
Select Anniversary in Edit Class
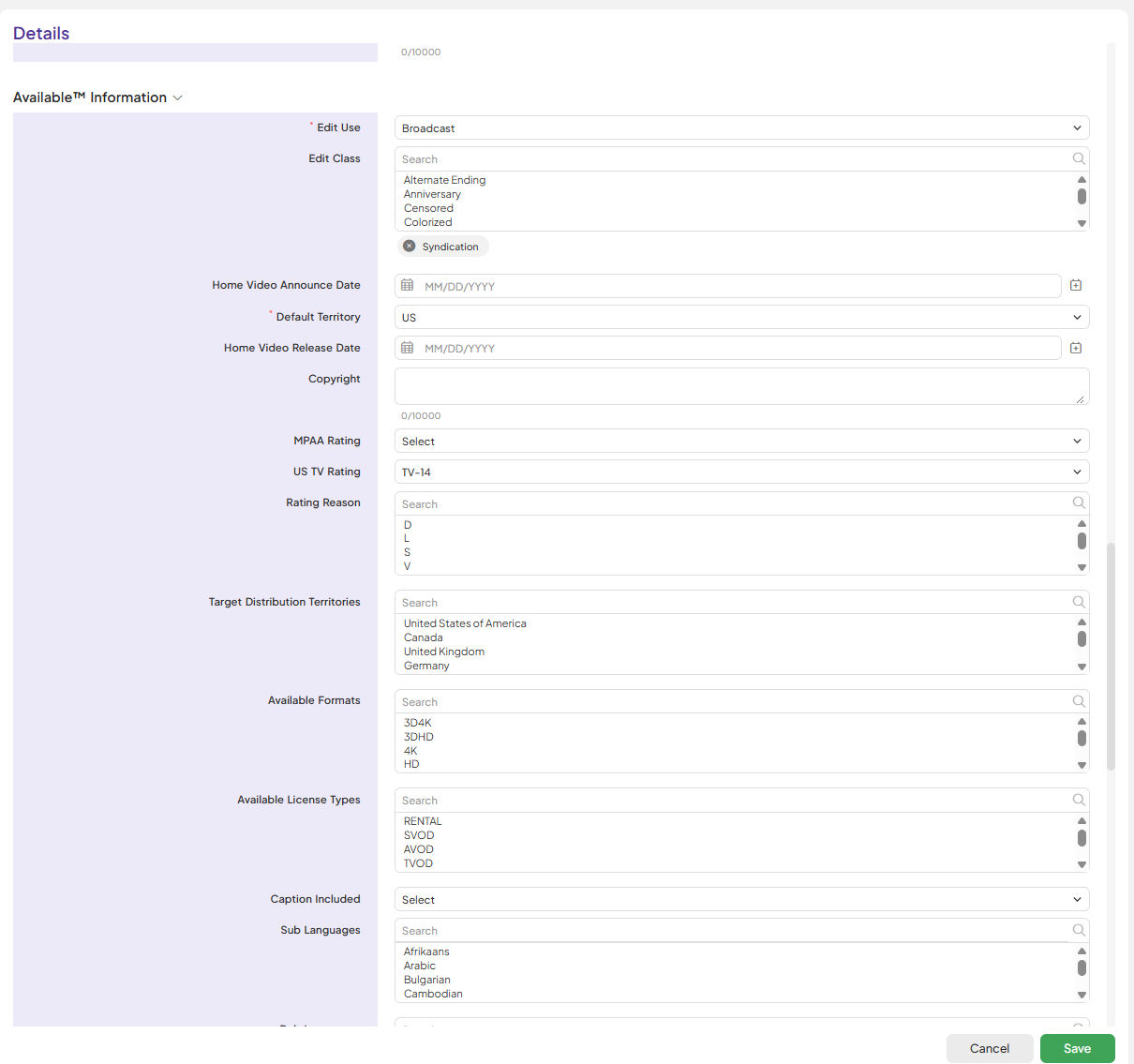click(432, 194)
